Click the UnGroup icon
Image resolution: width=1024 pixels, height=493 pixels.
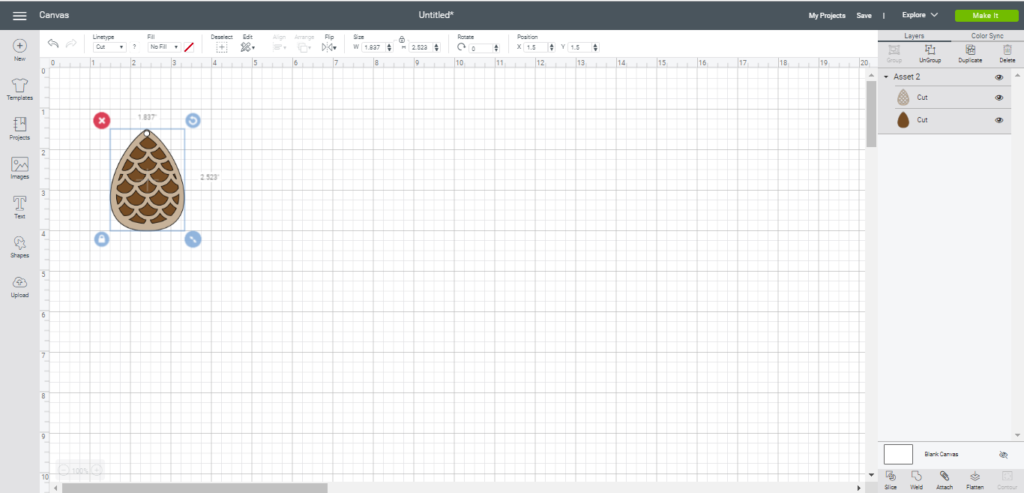coord(930,52)
